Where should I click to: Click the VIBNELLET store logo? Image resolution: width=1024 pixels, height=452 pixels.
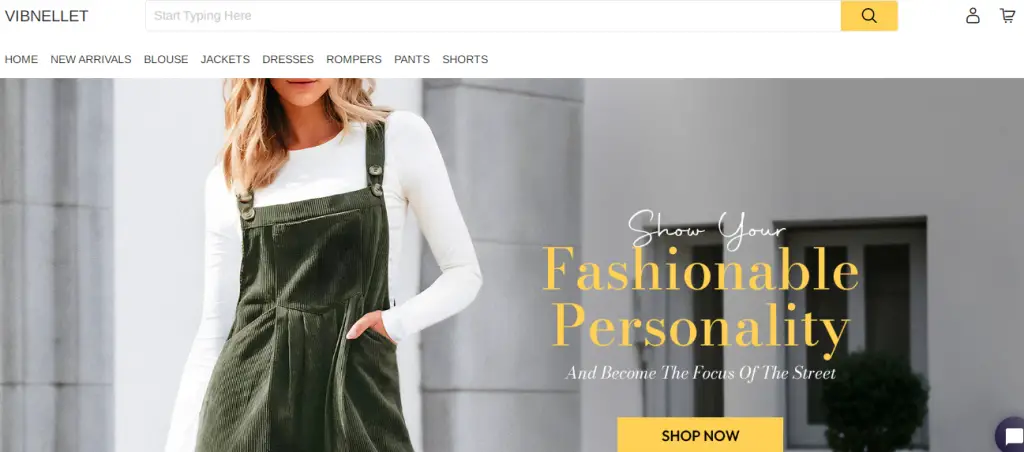tap(46, 16)
